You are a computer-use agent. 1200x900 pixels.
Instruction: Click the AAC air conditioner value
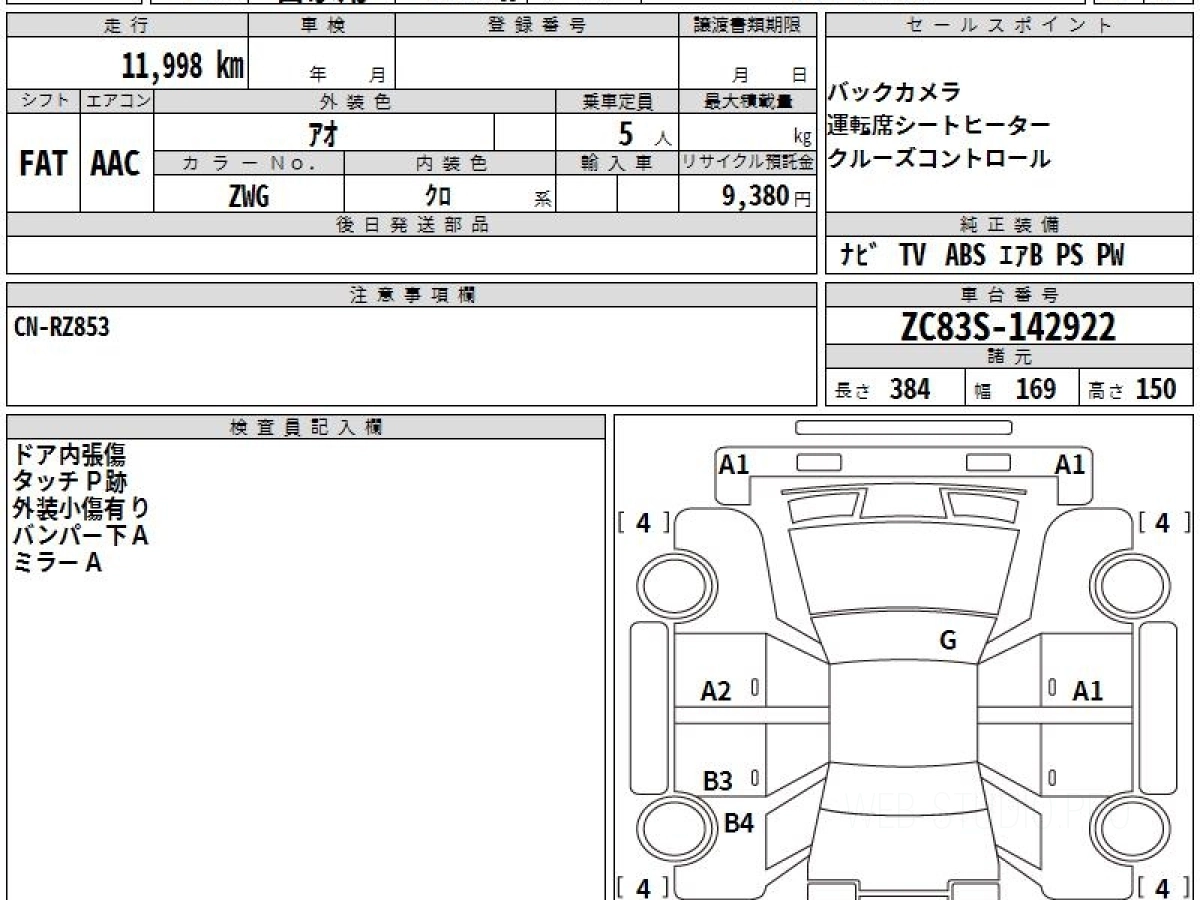116,164
